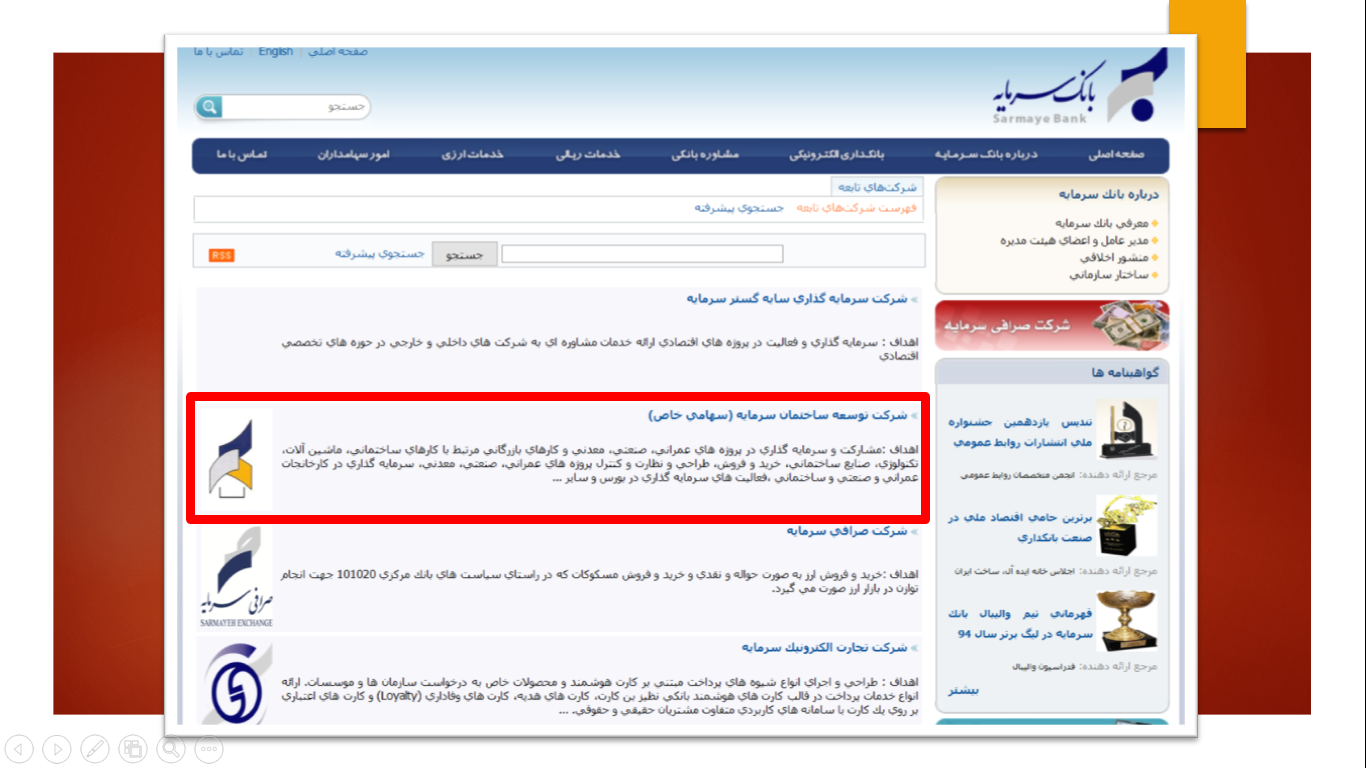Advance to next slide with the arrow control
The width and height of the screenshot is (1366, 768).
tap(57, 748)
